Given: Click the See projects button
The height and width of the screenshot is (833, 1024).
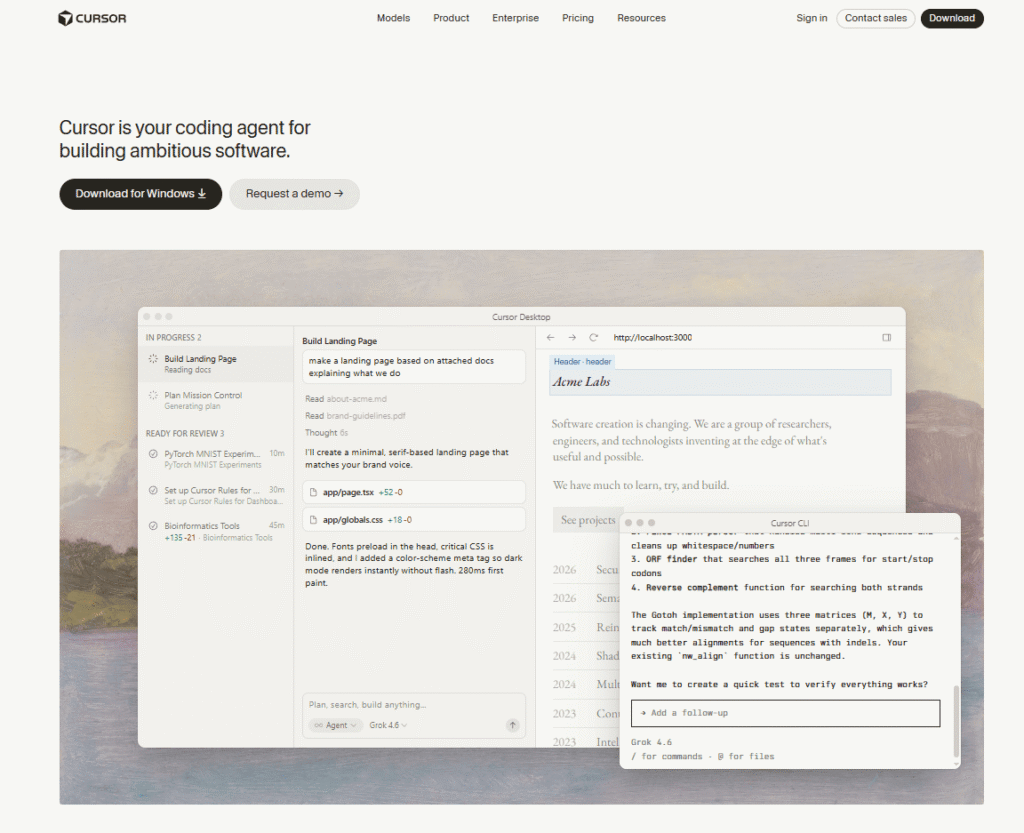Looking at the screenshot, I should click(x=588, y=520).
